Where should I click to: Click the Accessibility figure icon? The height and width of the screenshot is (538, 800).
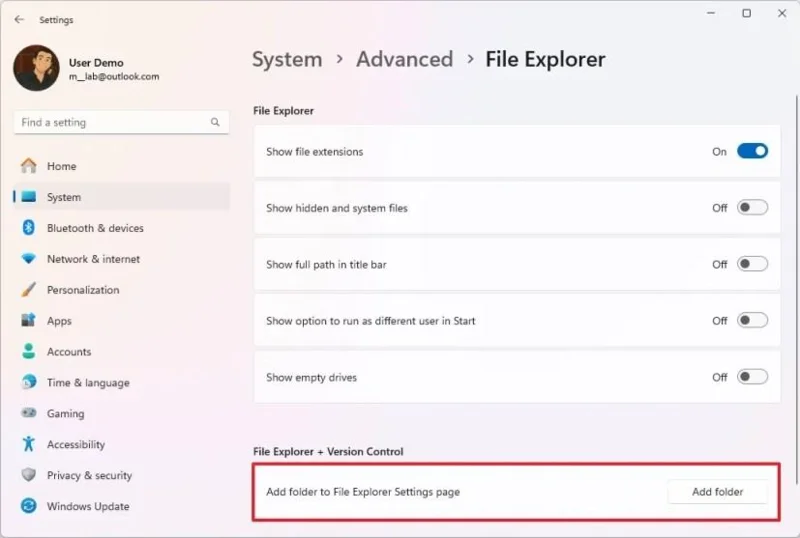29,444
